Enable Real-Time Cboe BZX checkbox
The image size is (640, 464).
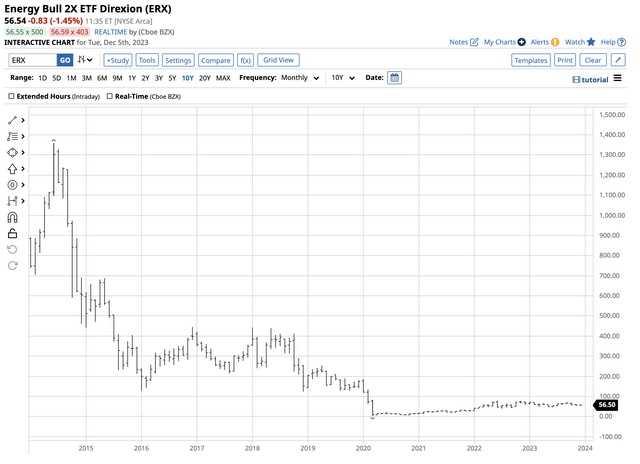tap(109, 96)
